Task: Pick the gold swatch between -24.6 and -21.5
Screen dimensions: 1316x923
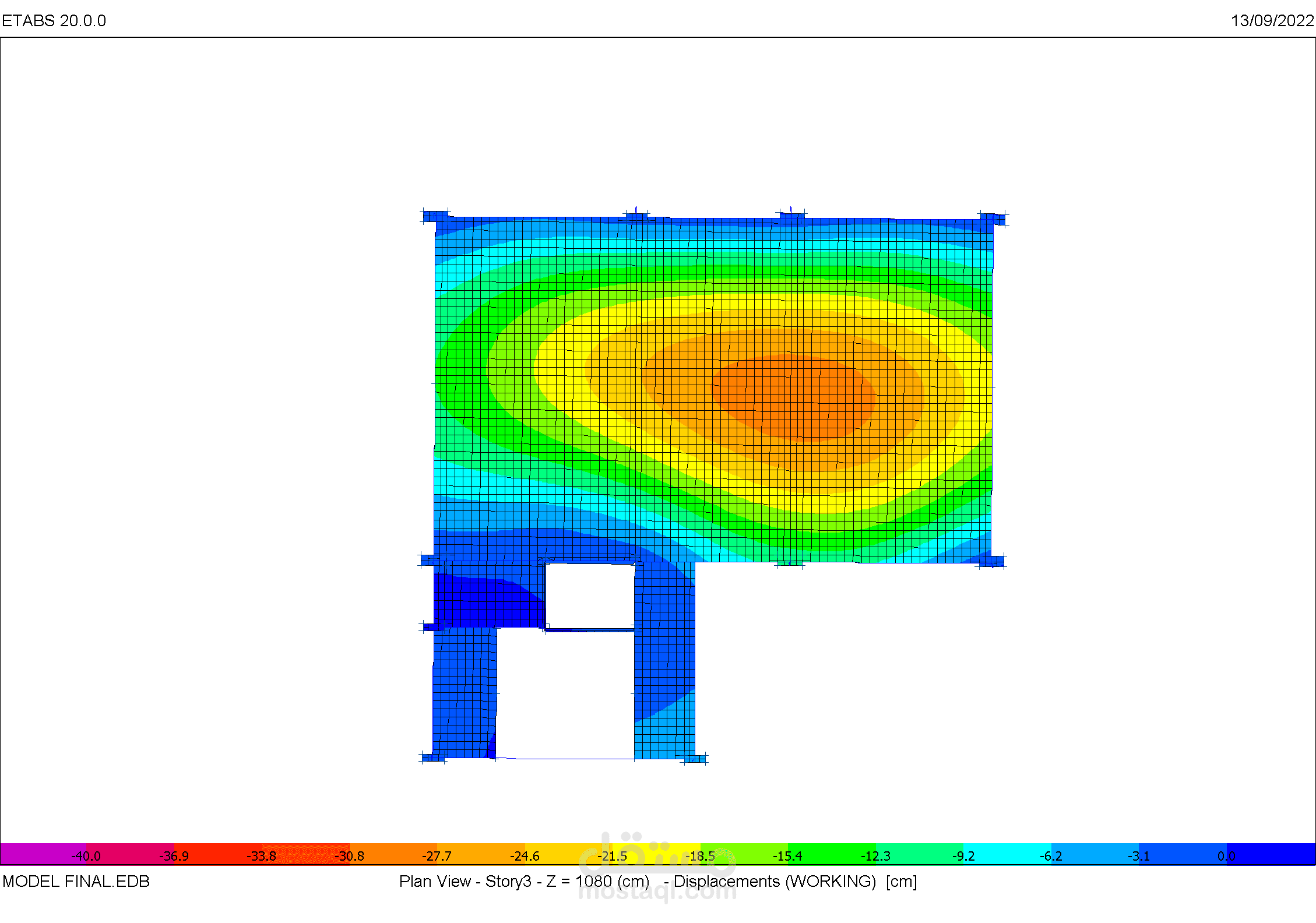Action: [569, 854]
